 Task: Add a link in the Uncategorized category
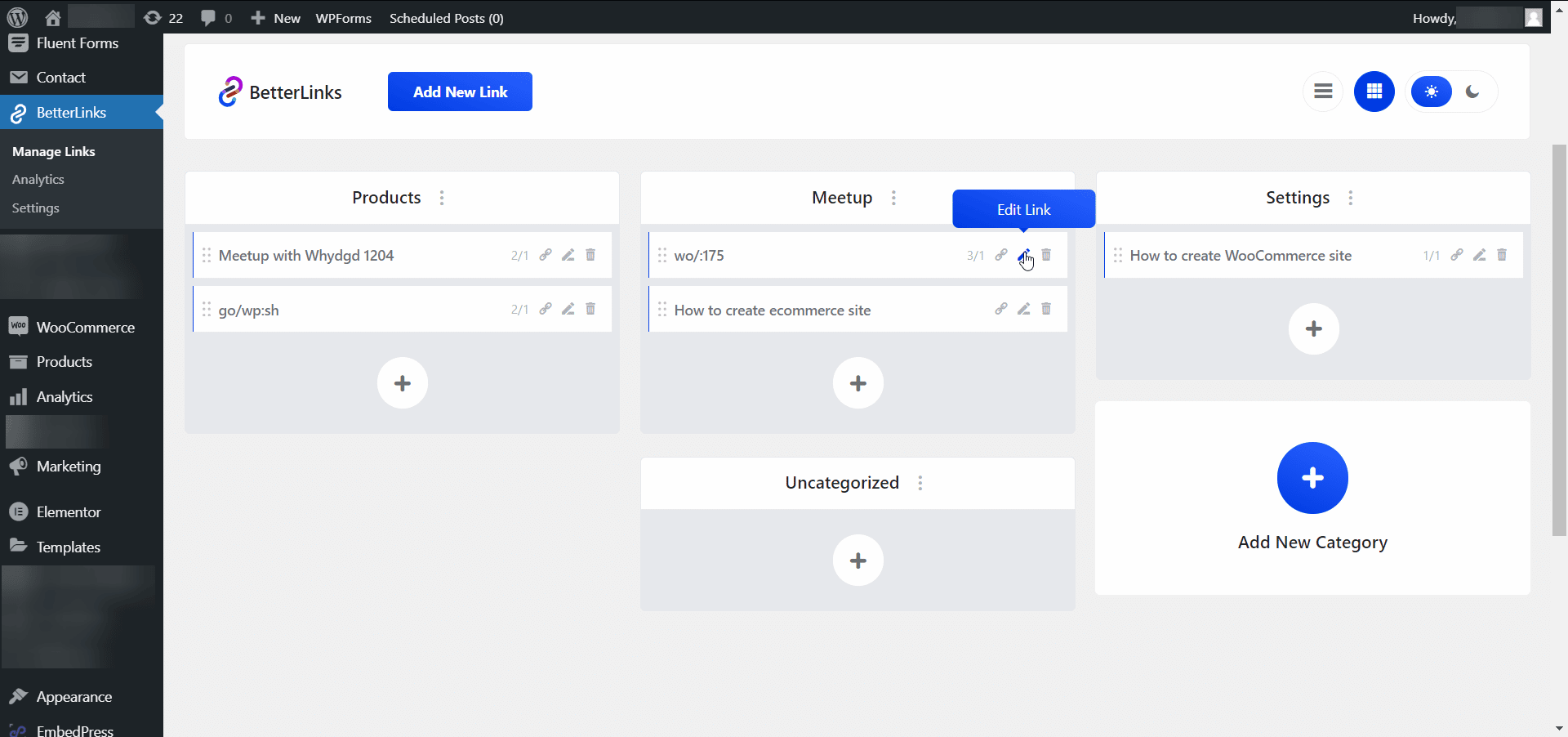click(x=857, y=561)
